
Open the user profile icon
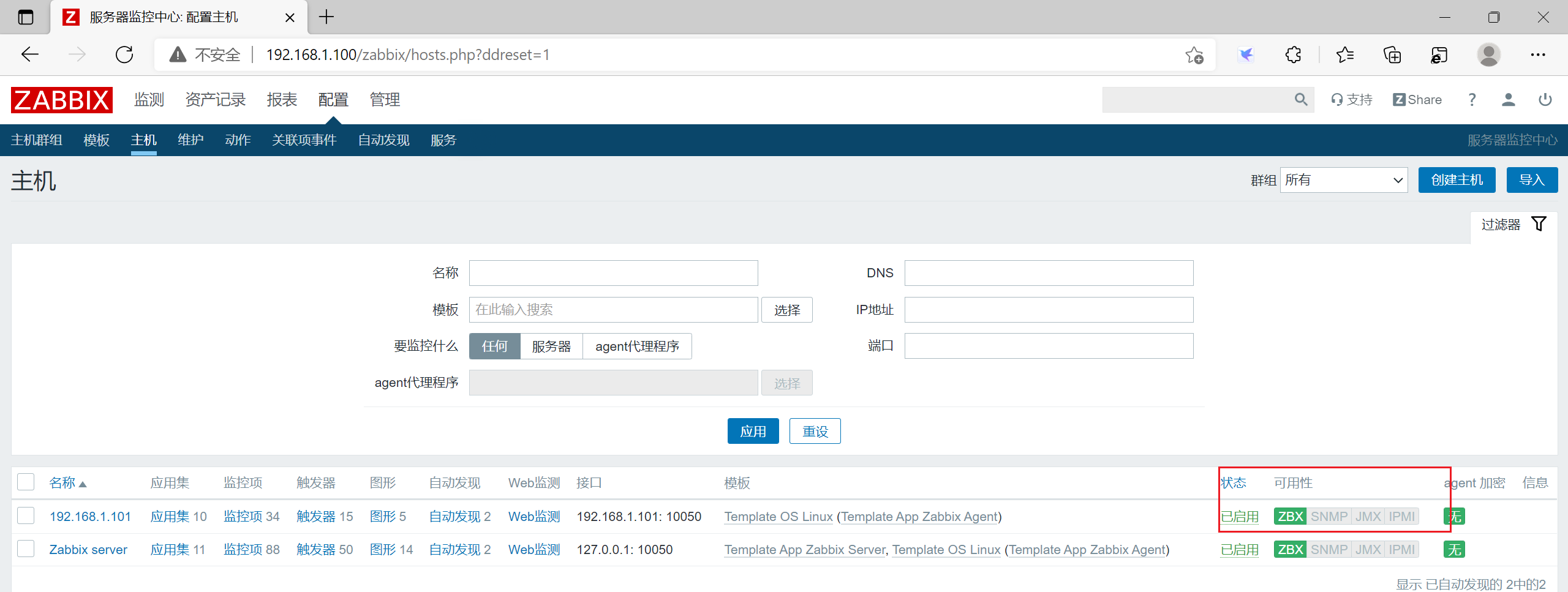(1509, 100)
